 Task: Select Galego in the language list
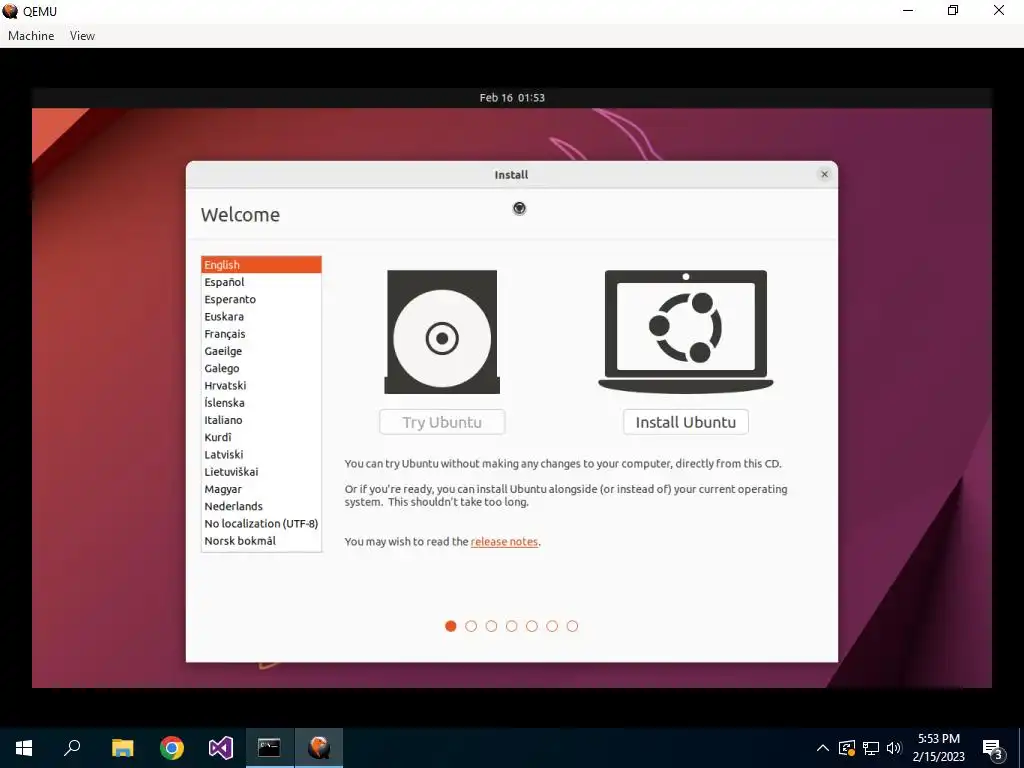[x=261, y=368]
